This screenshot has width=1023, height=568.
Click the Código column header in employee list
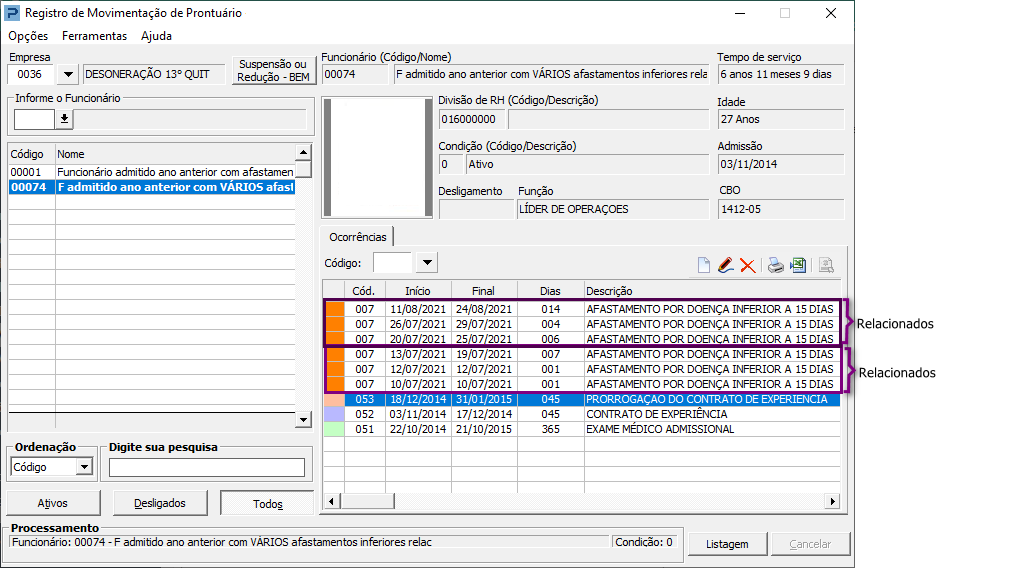coord(31,154)
